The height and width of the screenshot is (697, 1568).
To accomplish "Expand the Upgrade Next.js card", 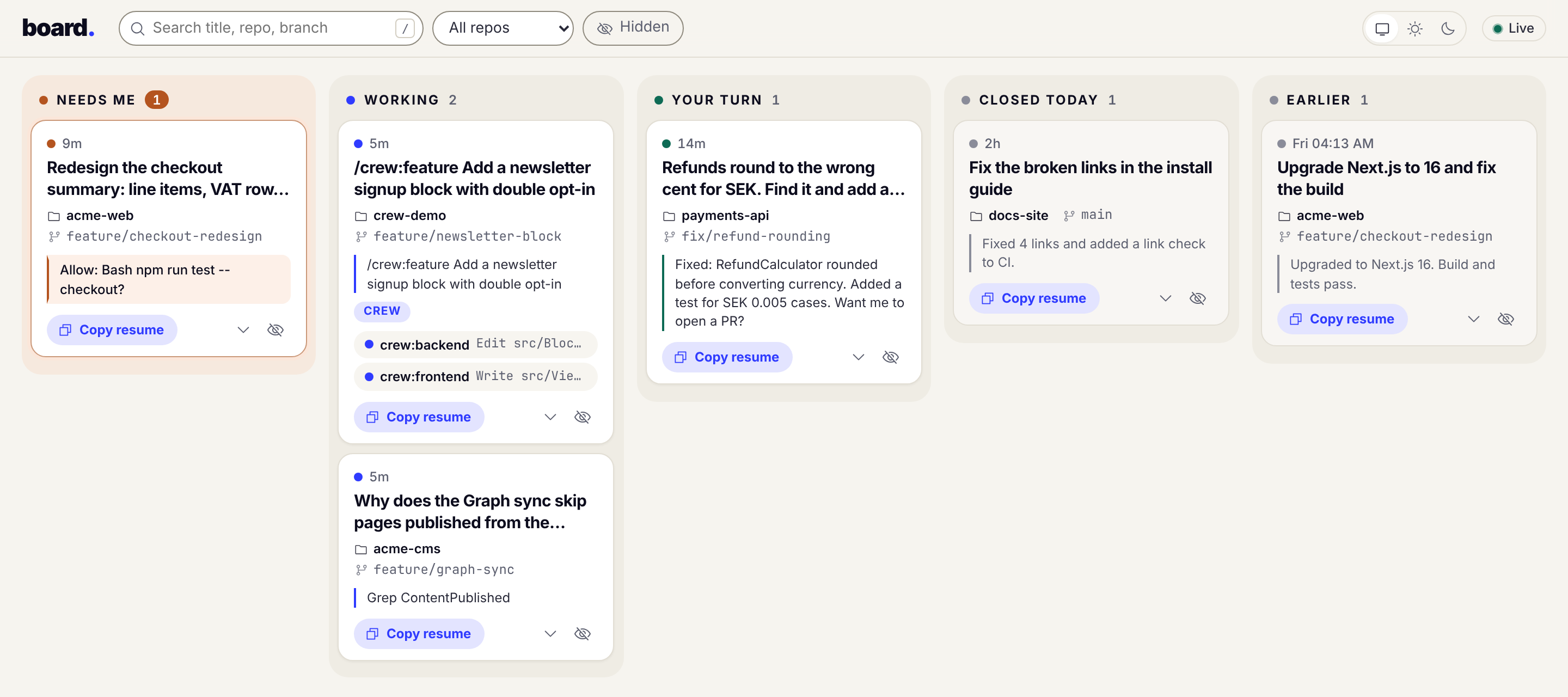I will 1473,319.
